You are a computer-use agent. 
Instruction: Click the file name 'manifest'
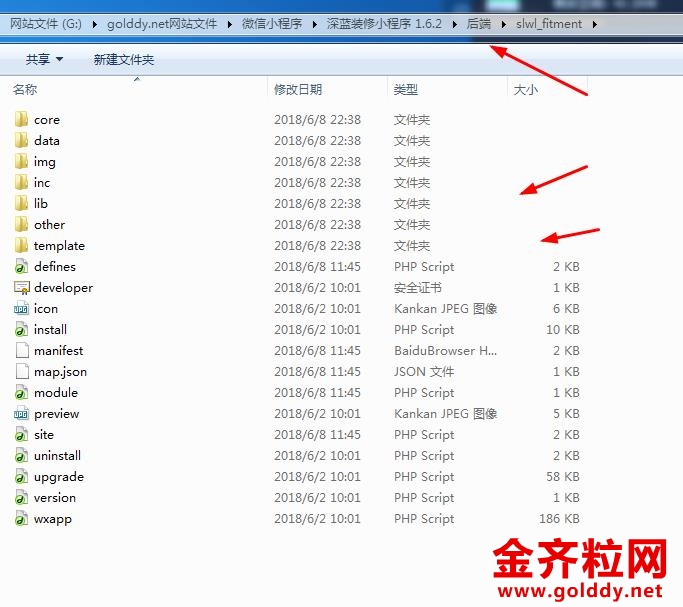coord(58,351)
